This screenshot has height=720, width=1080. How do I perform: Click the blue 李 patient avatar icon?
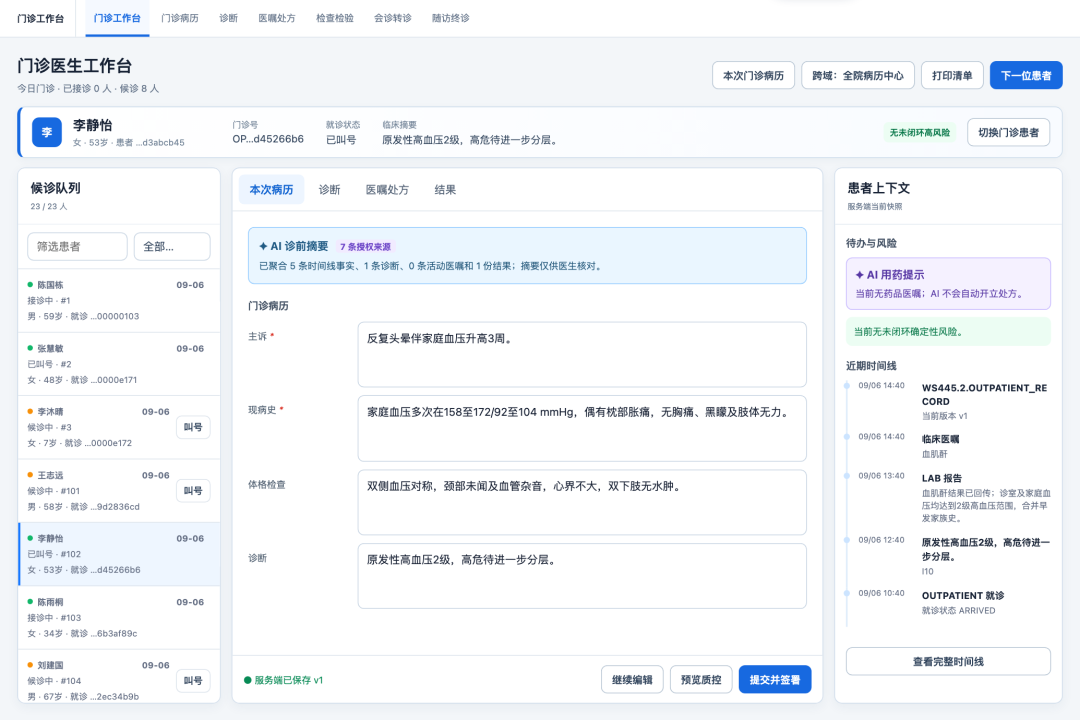47,132
